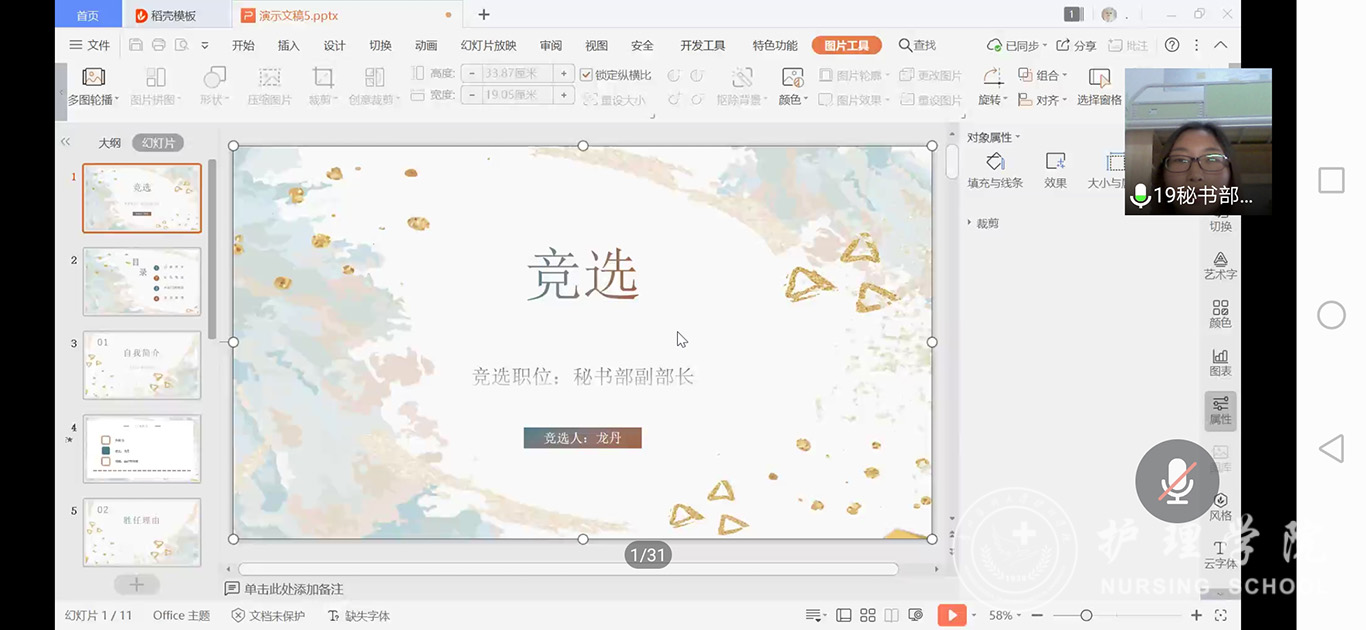Unmute the crossed-out microphone button

pyautogui.click(x=1177, y=481)
